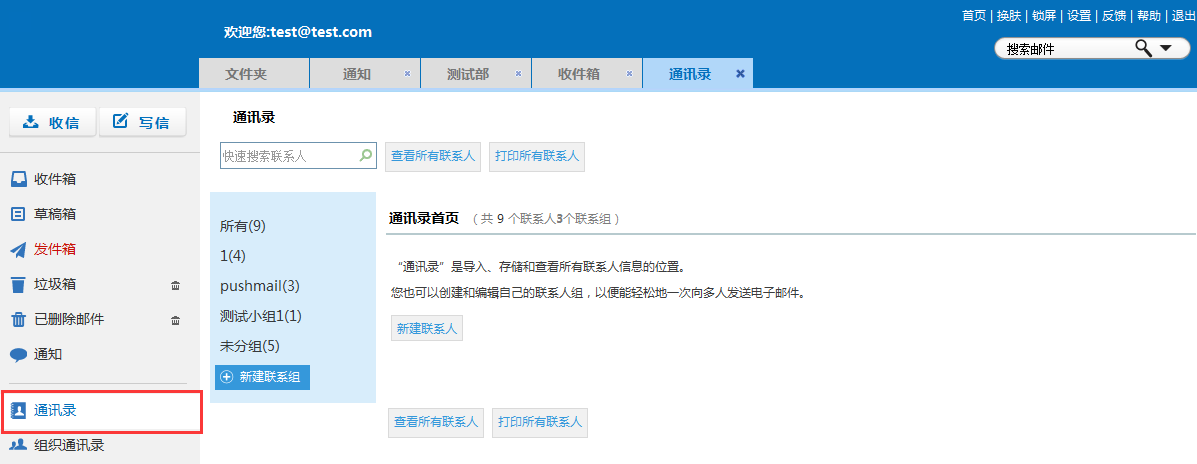
Task: Click the 设置 link in top bar
Action: [x=1078, y=16]
